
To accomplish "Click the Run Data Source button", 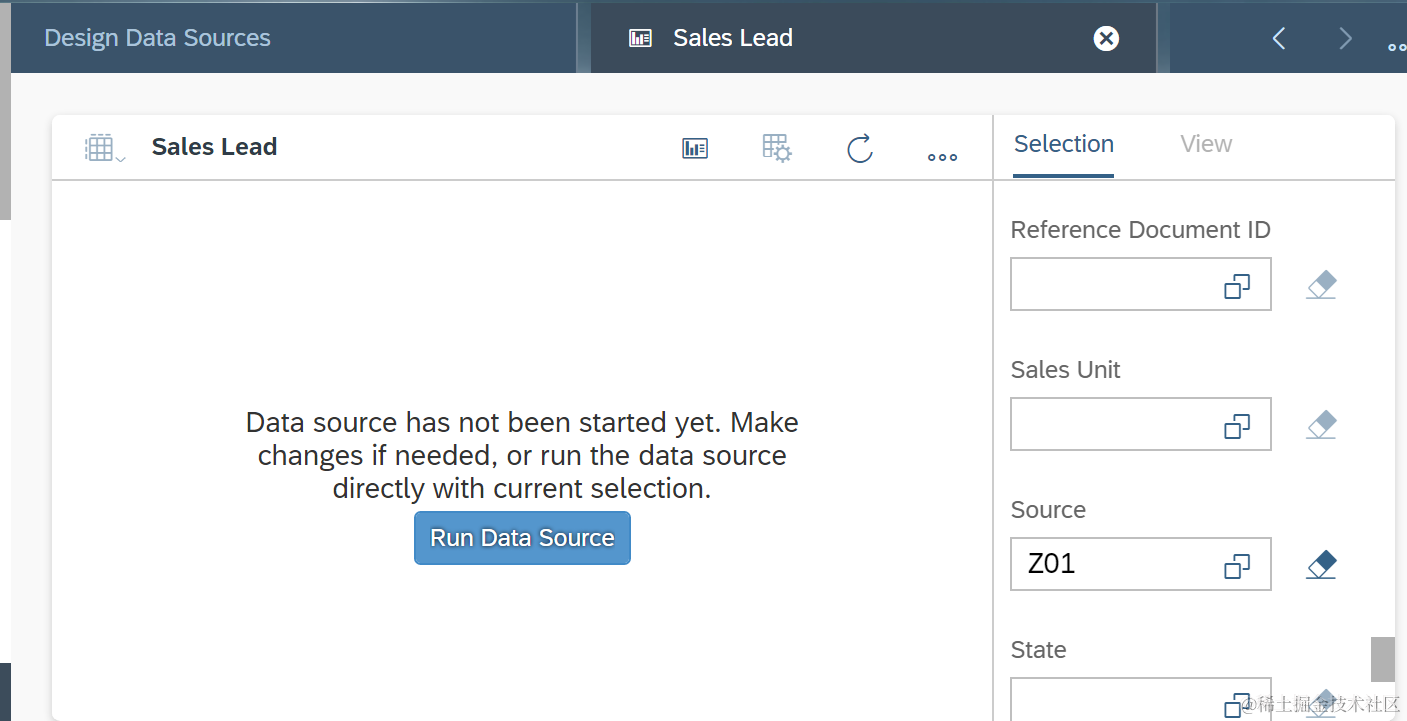I will click(522, 538).
